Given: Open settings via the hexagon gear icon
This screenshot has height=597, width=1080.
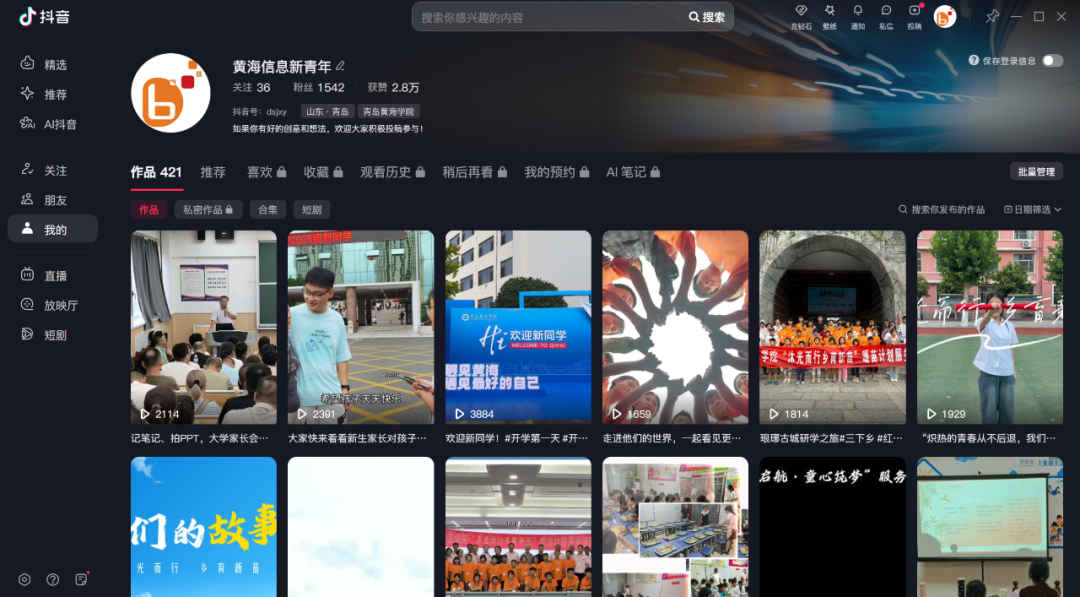Looking at the screenshot, I should [x=24, y=579].
